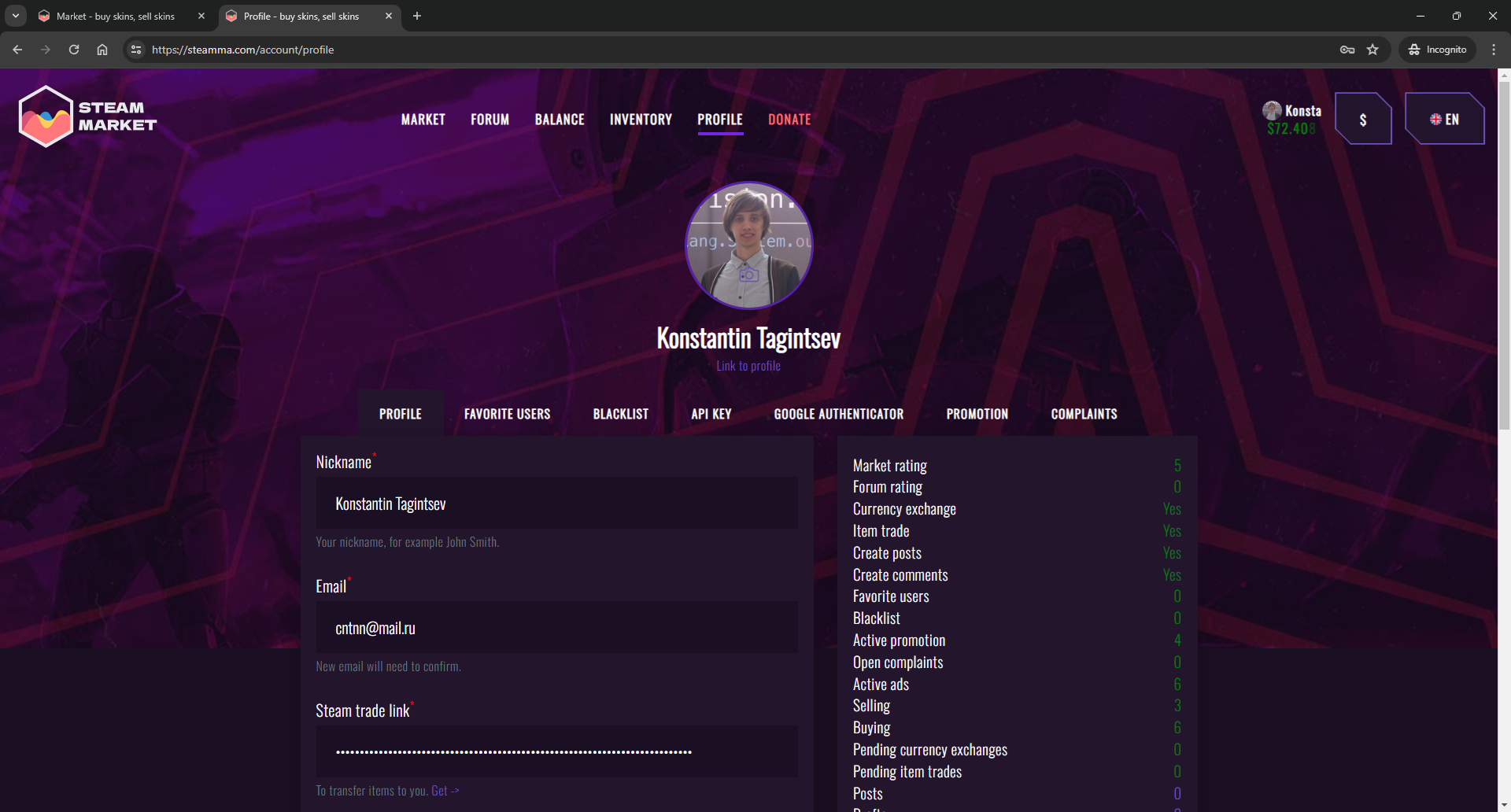Image resolution: width=1511 pixels, height=812 pixels.
Task: Switch to the Google Authenticator tab
Action: (x=838, y=414)
